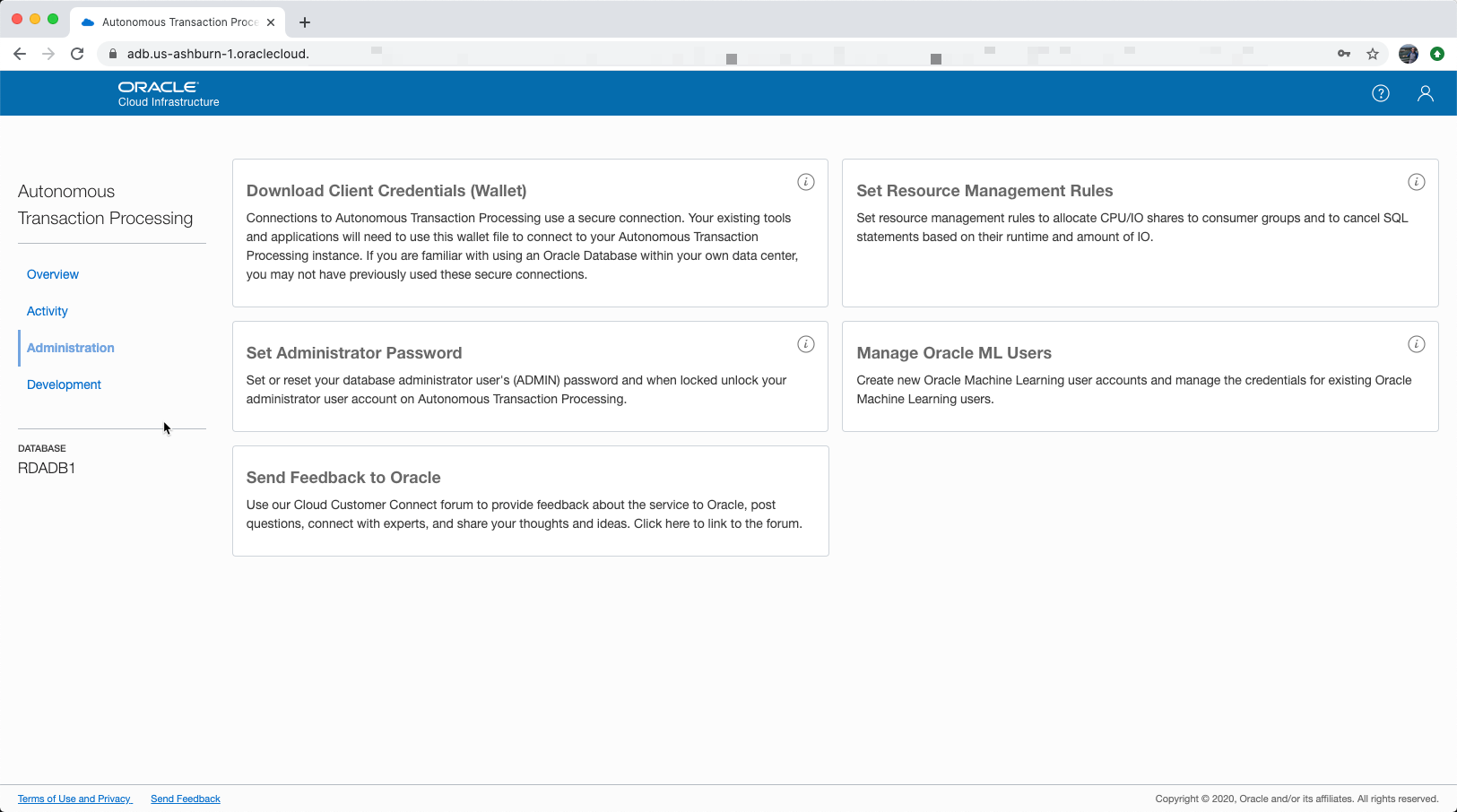Reload the page with the refresh icon
The height and width of the screenshot is (812, 1457).
[77, 54]
